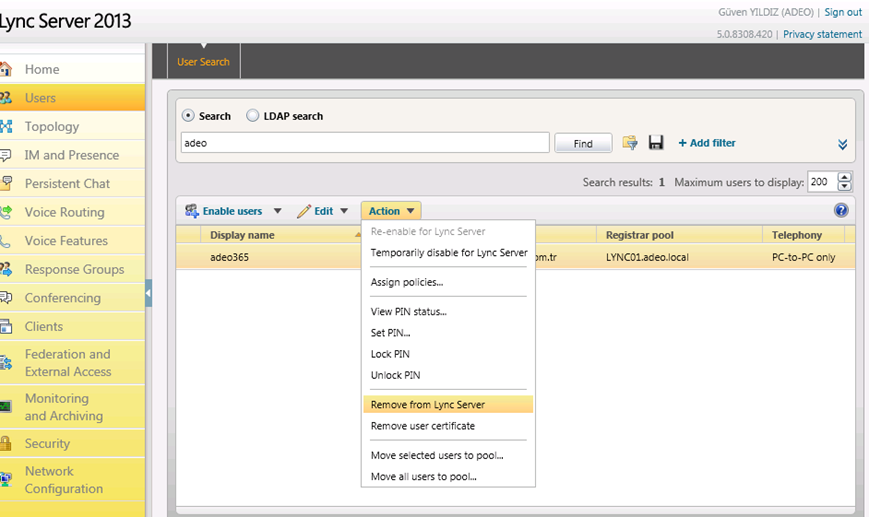
Task: Click the IM and Presence speech bubble icon
Action: click(6, 155)
